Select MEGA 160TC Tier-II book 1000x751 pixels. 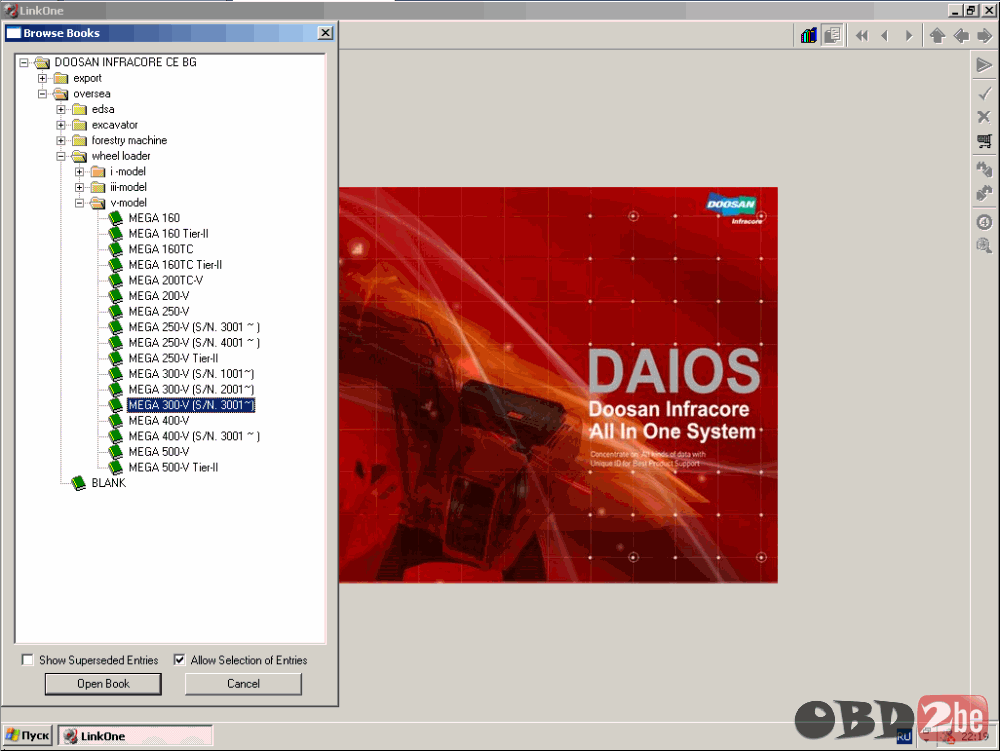click(175, 265)
